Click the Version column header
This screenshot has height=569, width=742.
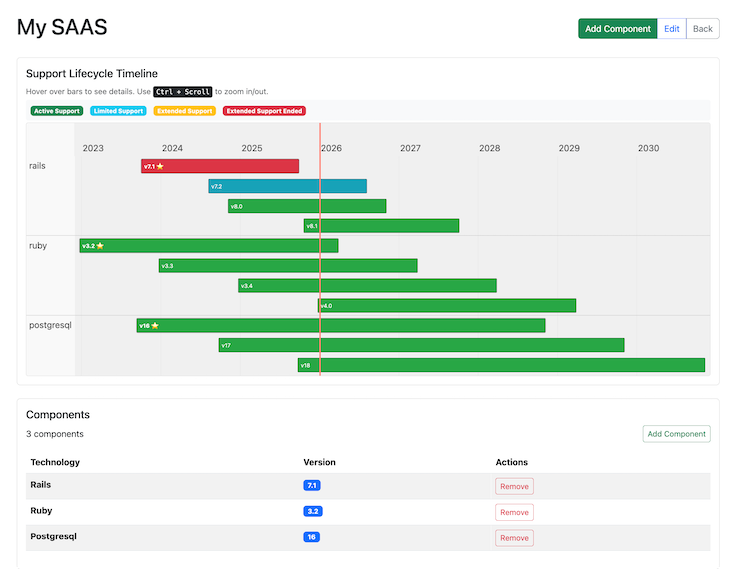(319, 462)
